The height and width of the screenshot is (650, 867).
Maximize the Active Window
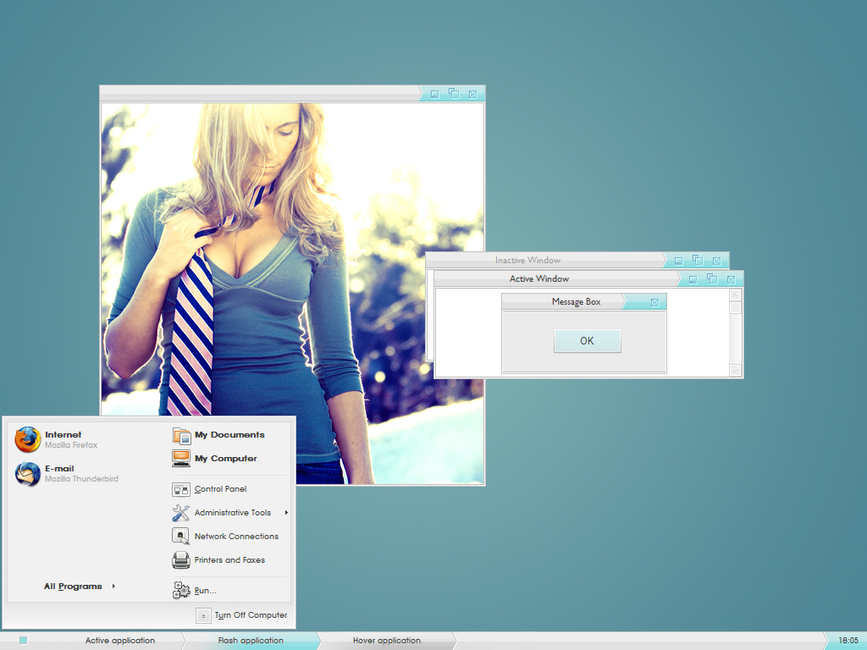pyautogui.click(x=712, y=279)
